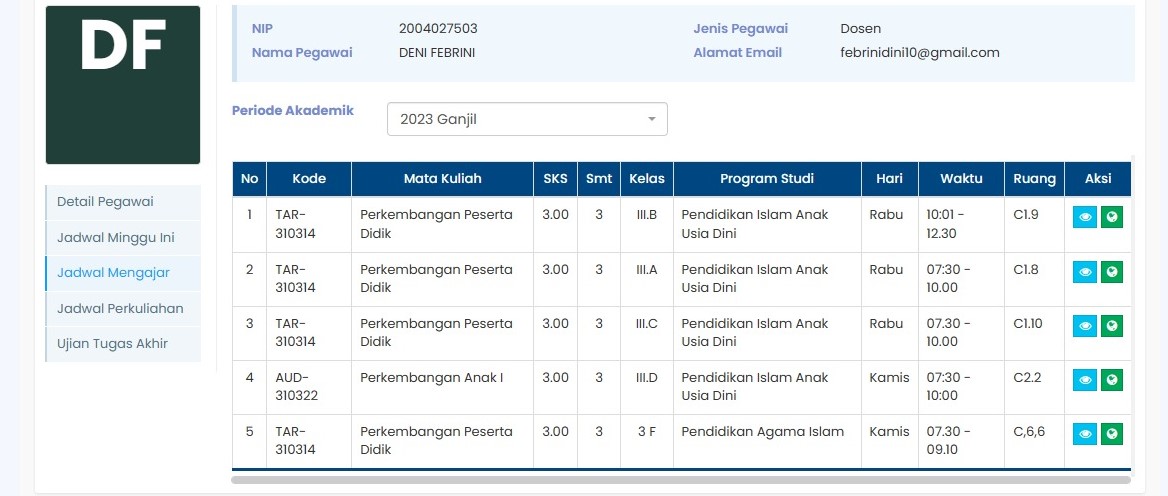Image resolution: width=1168 pixels, height=496 pixels.
Task: Click the DF profile avatar
Action: 123,85
